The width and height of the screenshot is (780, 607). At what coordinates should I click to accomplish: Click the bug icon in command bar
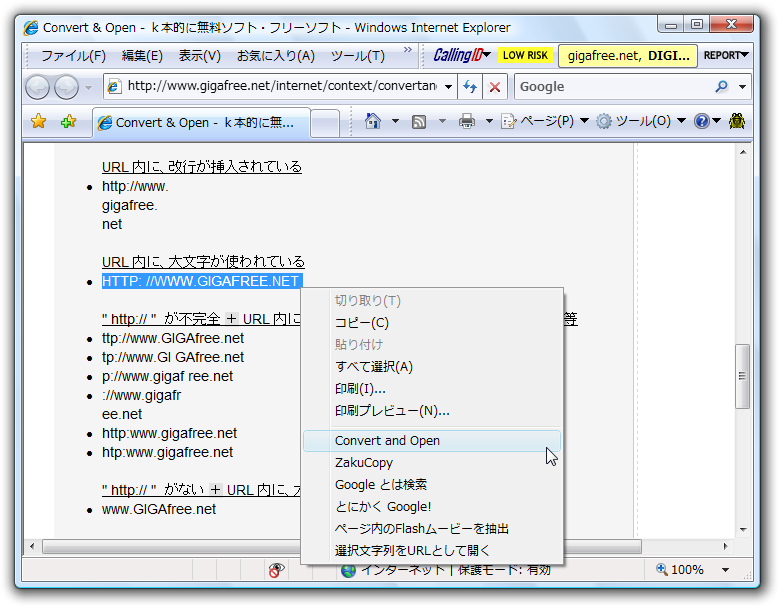click(x=737, y=121)
